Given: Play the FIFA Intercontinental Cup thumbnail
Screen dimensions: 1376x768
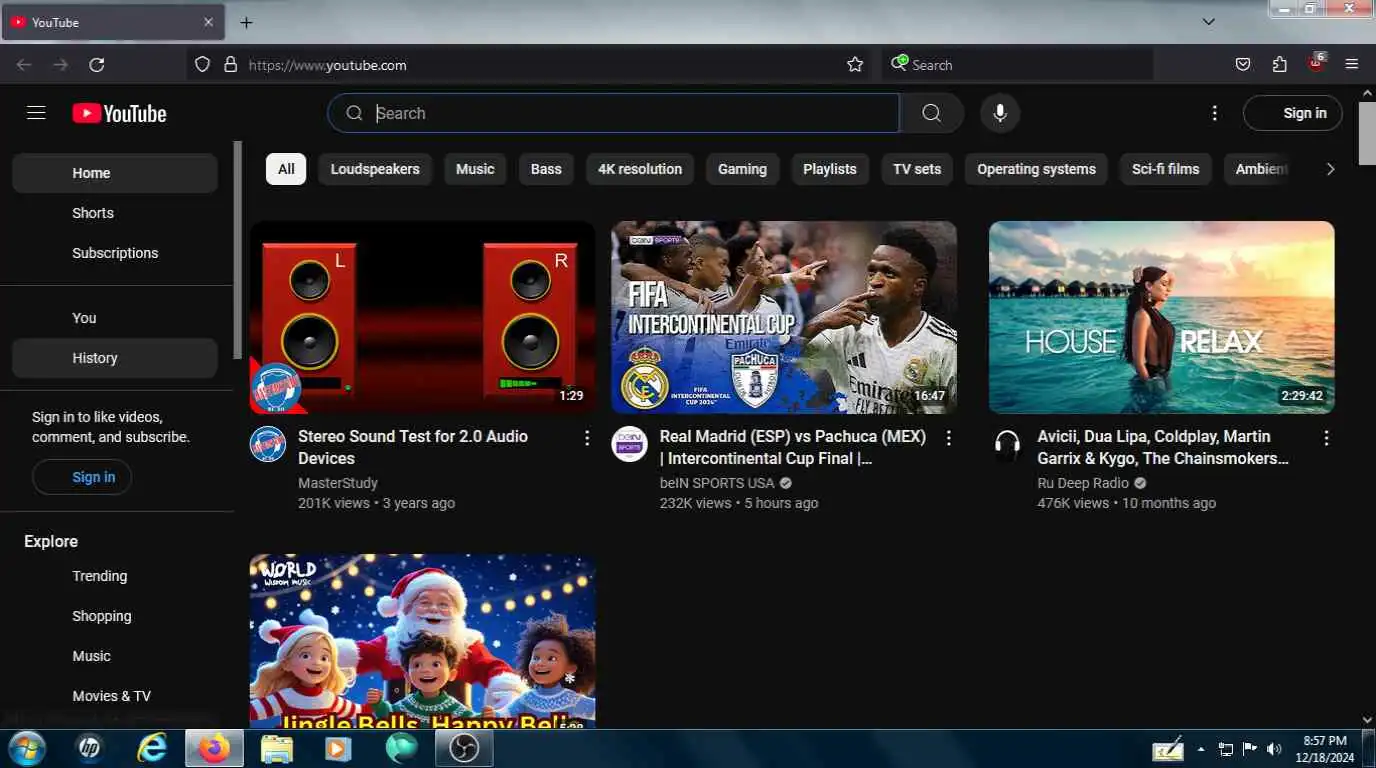Looking at the screenshot, I should click(784, 317).
